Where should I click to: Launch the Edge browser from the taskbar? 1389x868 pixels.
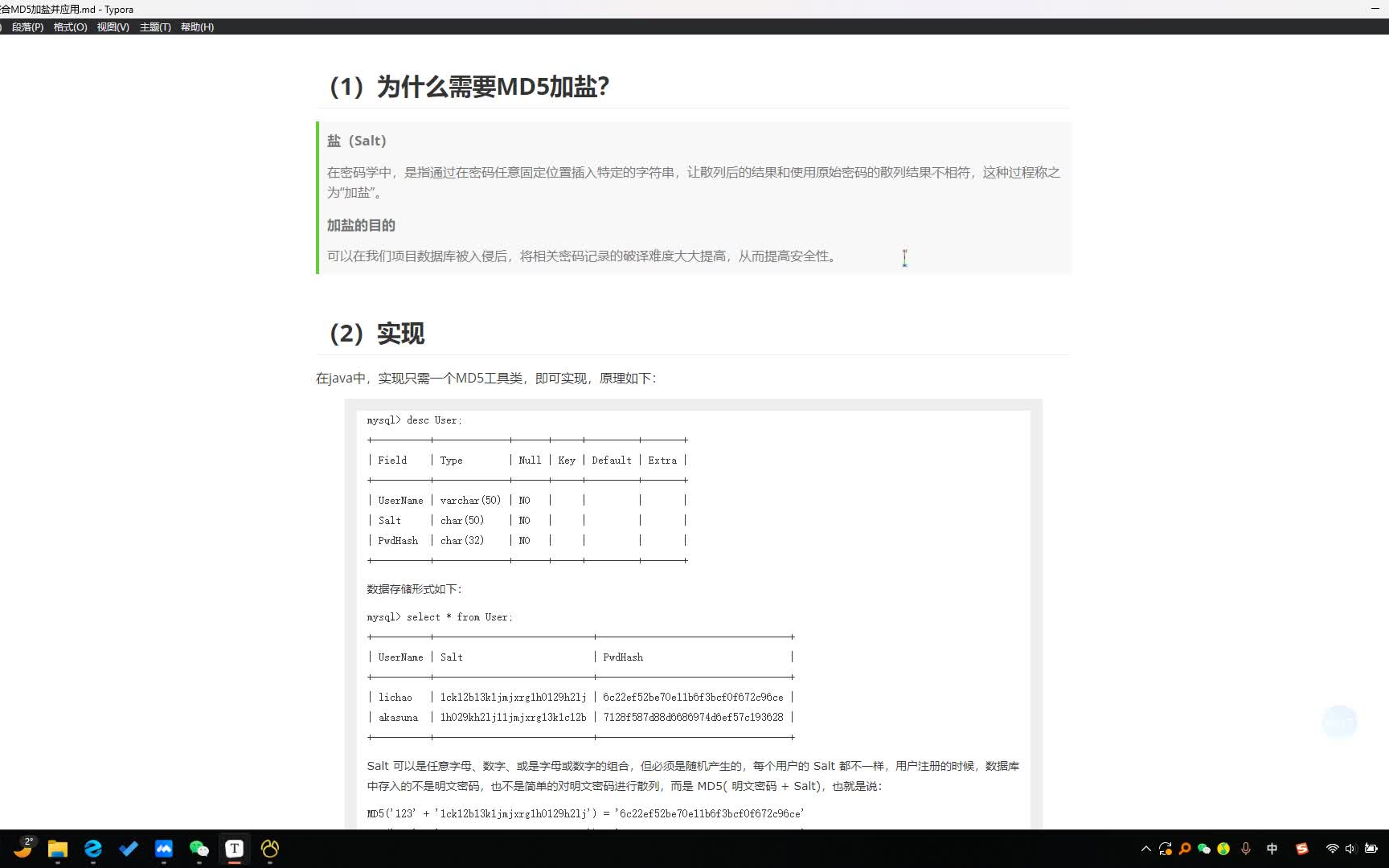tap(93, 849)
